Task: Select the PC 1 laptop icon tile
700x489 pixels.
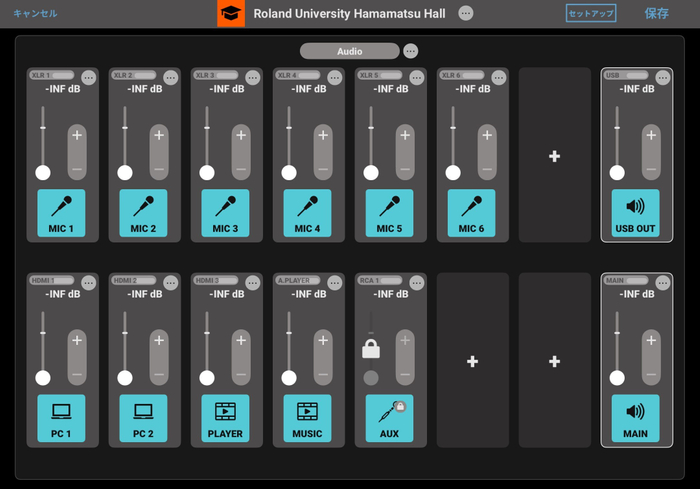Action: [61, 418]
